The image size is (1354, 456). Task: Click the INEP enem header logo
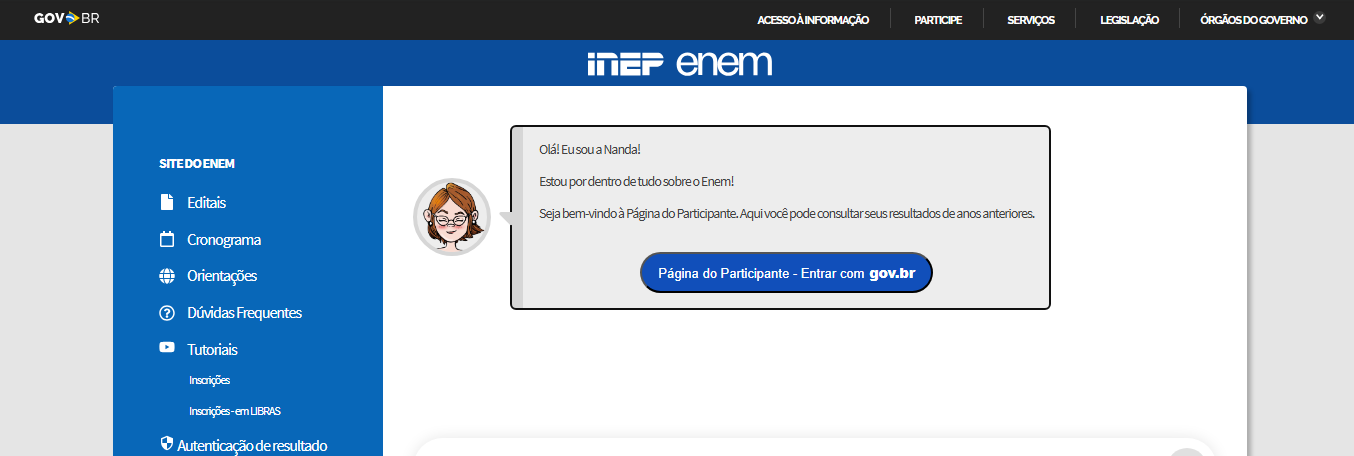[x=679, y=64]
